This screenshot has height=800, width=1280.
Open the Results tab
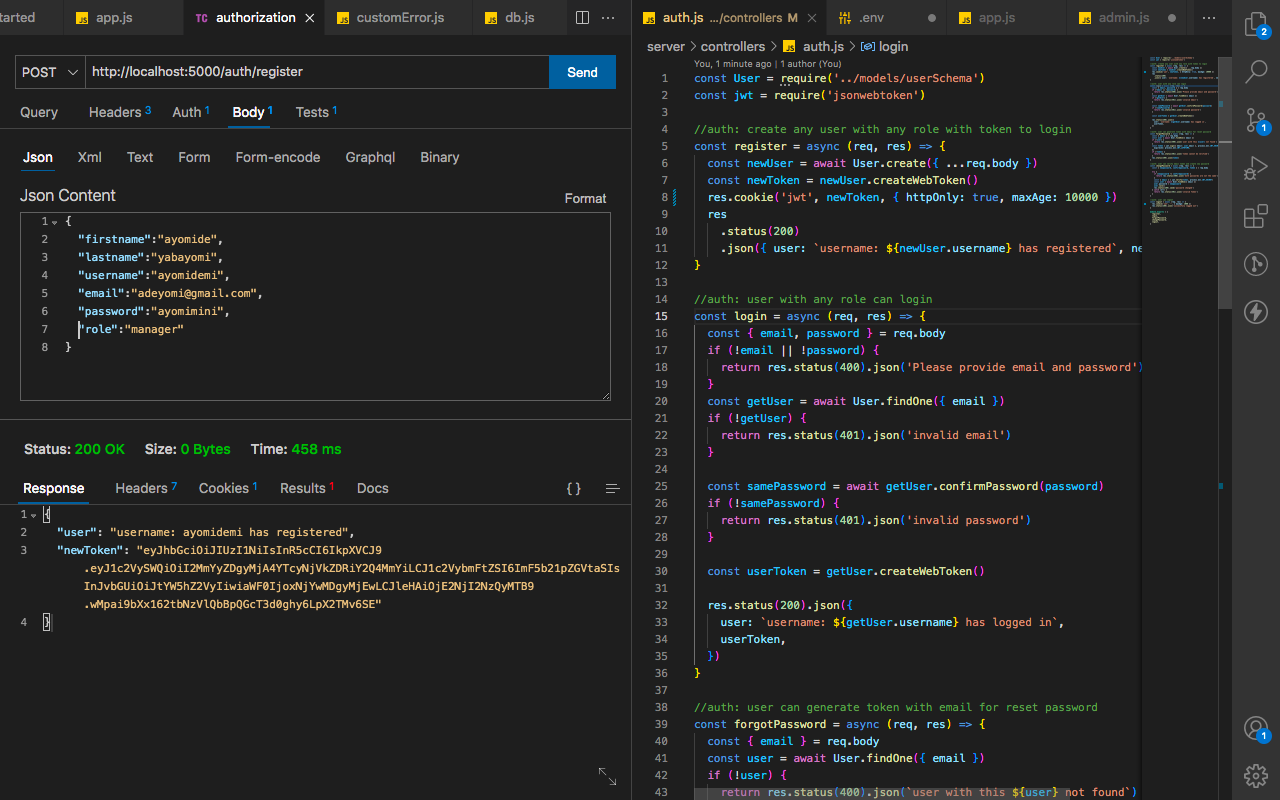click(x=307, y=488)
